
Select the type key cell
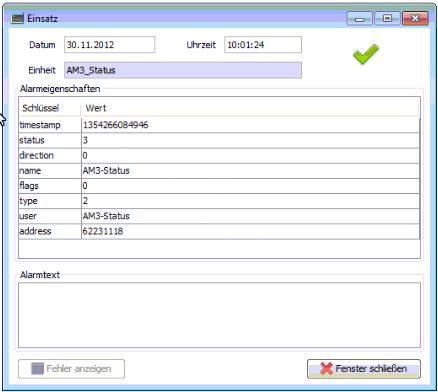click(50, 201)
